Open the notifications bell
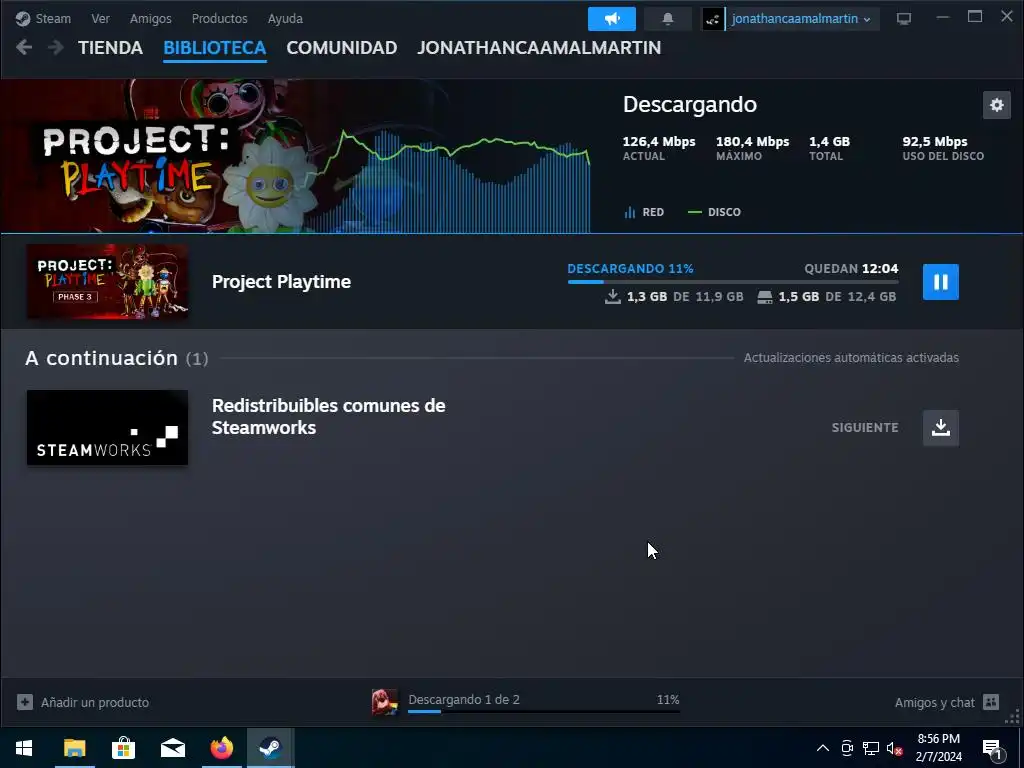Image resolution: width=1024 pixels, height=768 pixels. [667, 19]
